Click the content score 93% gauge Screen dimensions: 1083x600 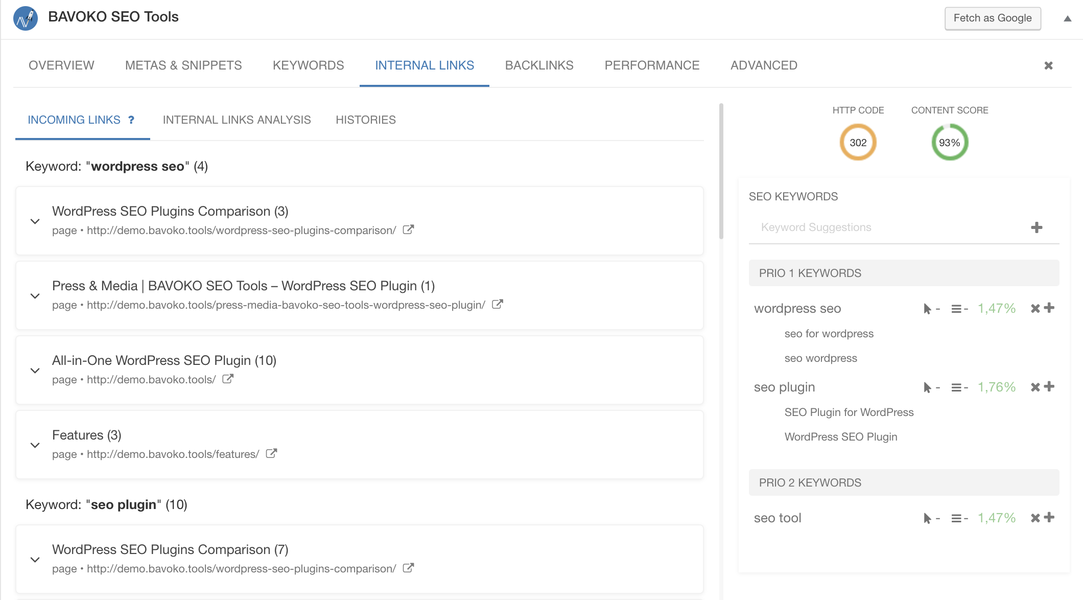coord(950,142)
